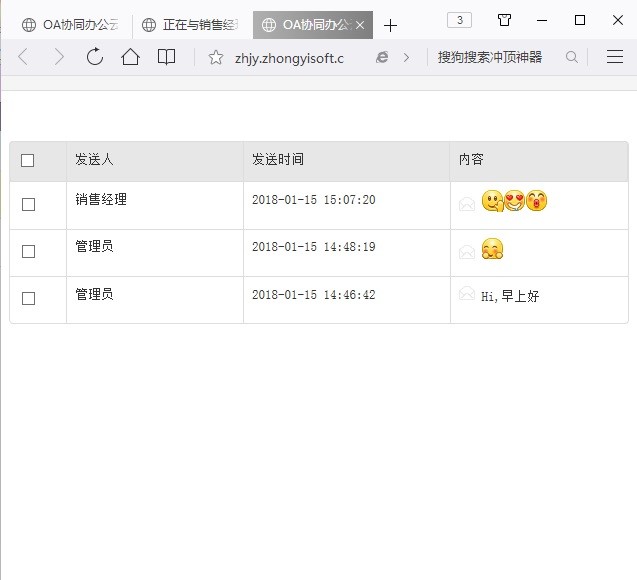Check the 14:48:19 管理员 row checkbox
Viewport: 637px width, 580px height.
[x=28, y=251]
